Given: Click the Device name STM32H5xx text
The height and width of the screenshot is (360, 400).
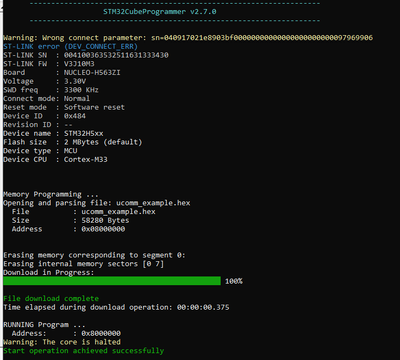Looking at the screenshot, I should tap(84, 133).
